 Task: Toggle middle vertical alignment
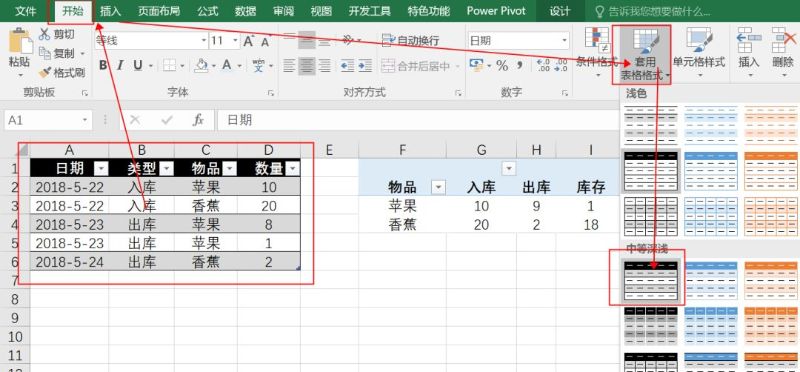tap(307, 40)
